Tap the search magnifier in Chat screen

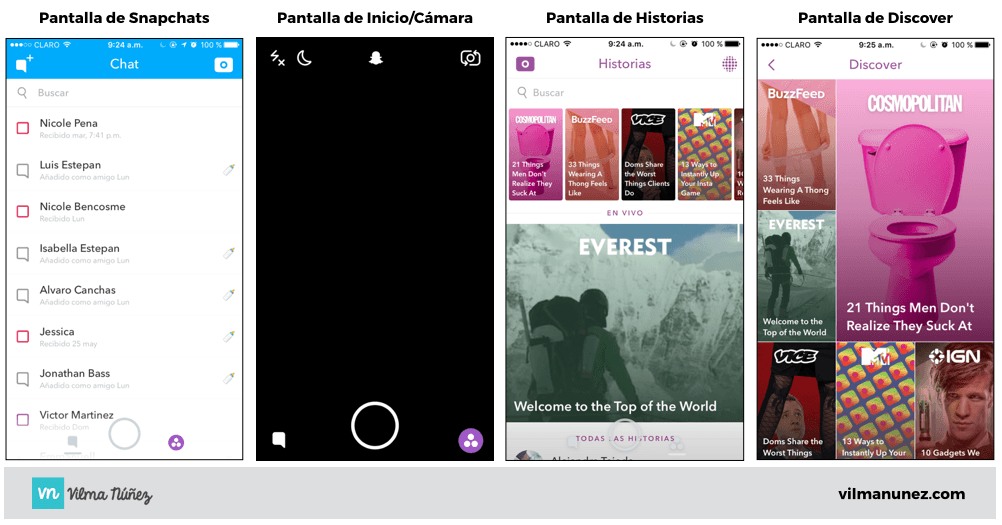[22, 93]
